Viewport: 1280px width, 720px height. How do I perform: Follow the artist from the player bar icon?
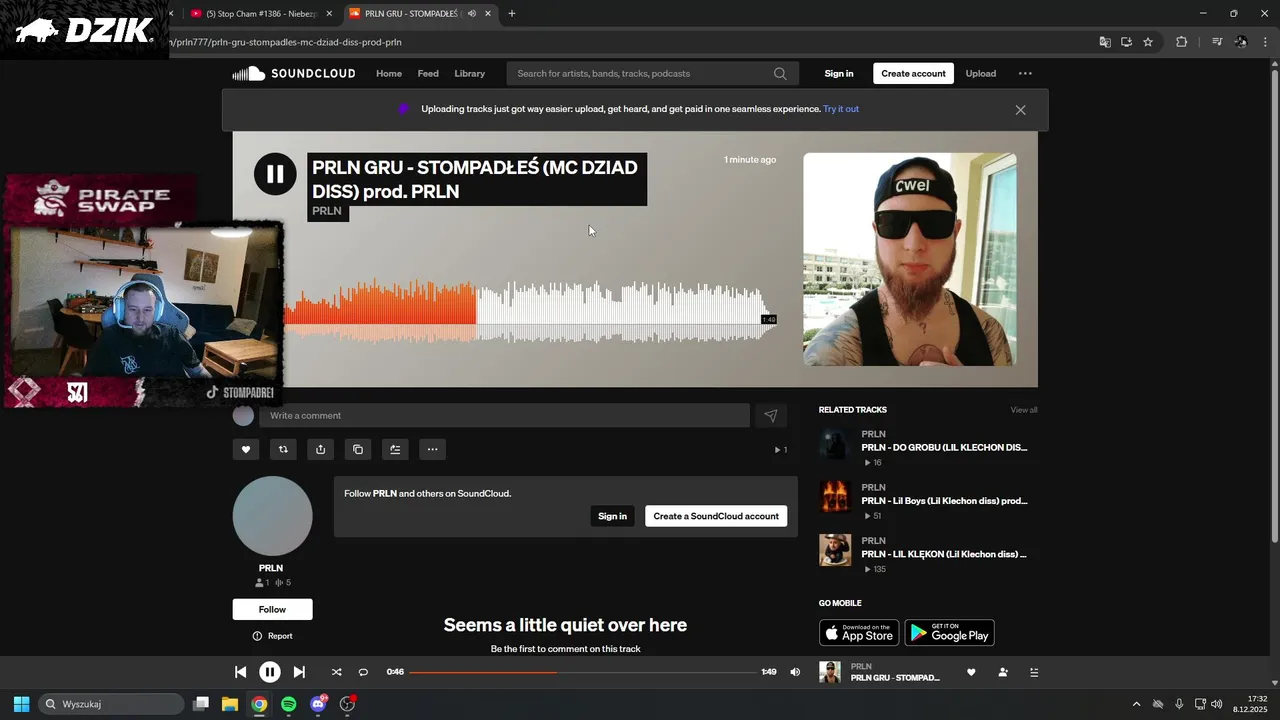[x=1003, y=672]
